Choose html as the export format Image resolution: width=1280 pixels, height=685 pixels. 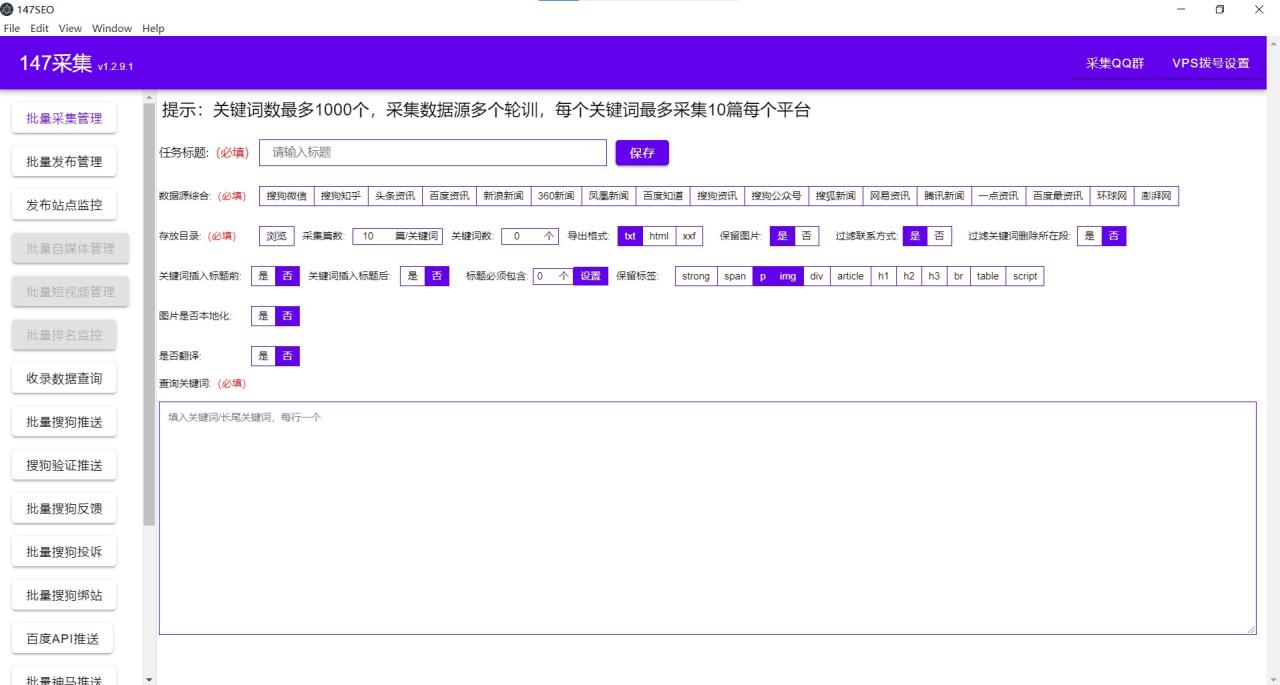[659, 236]
